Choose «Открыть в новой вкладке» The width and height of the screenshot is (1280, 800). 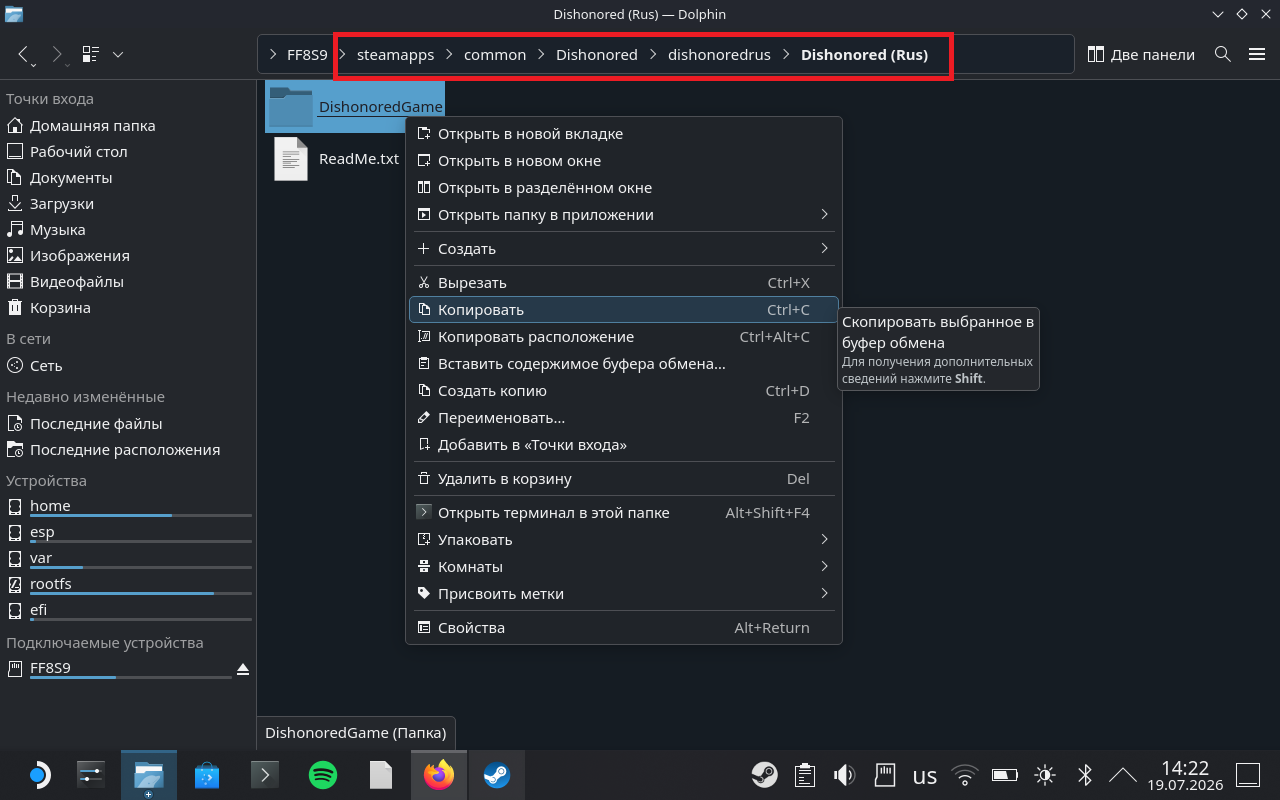[624, 134]
